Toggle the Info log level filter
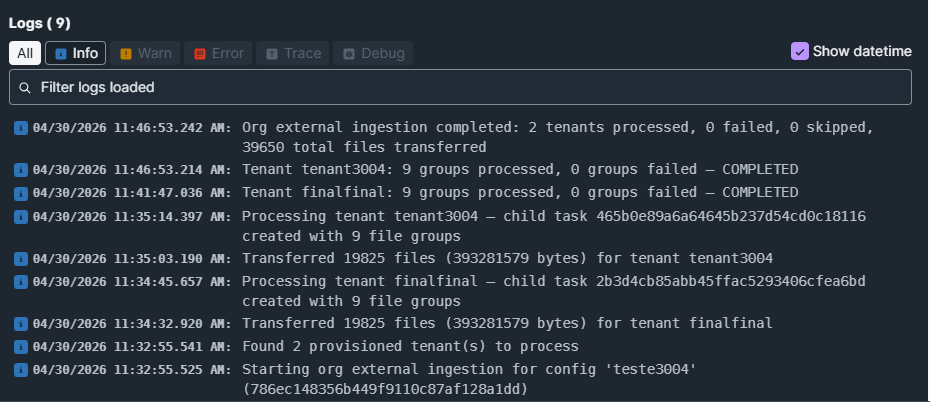The image size is (930, 402). [x=76, y=53]
